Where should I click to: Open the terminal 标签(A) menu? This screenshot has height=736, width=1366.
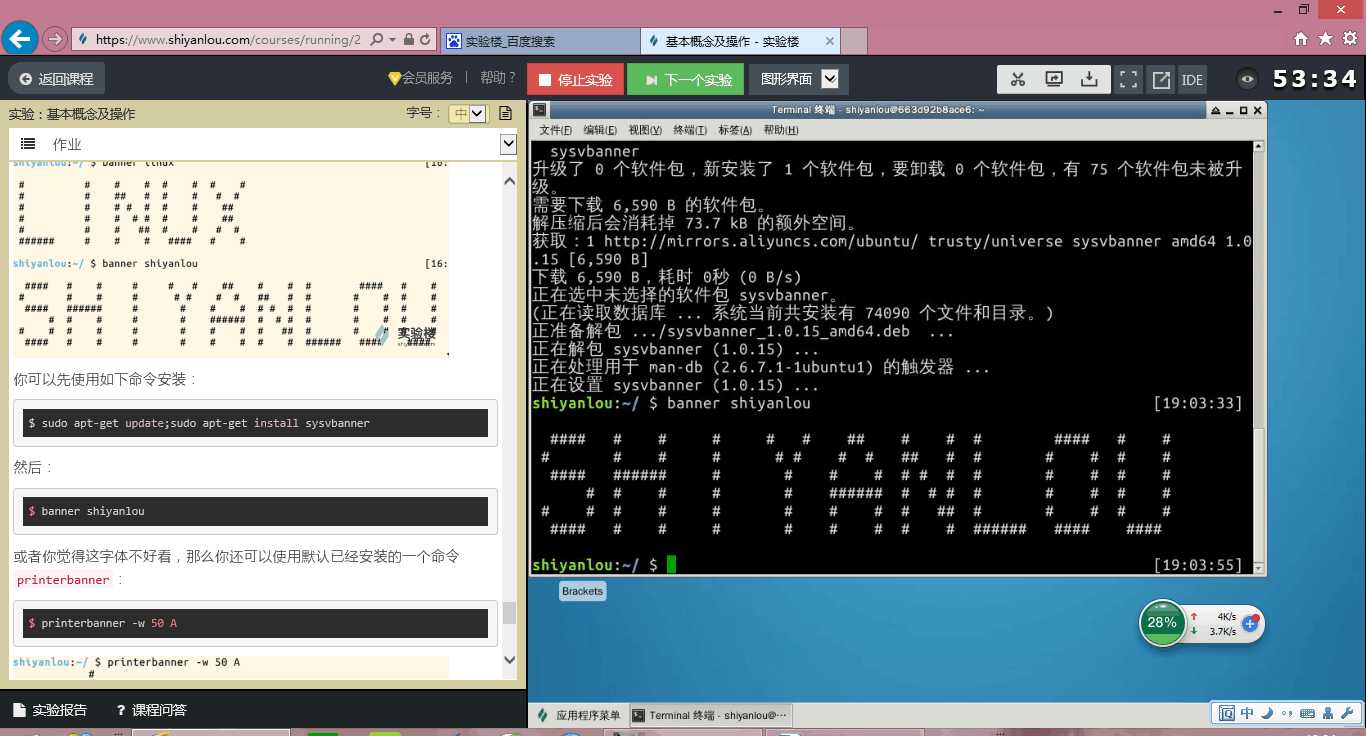735,130
